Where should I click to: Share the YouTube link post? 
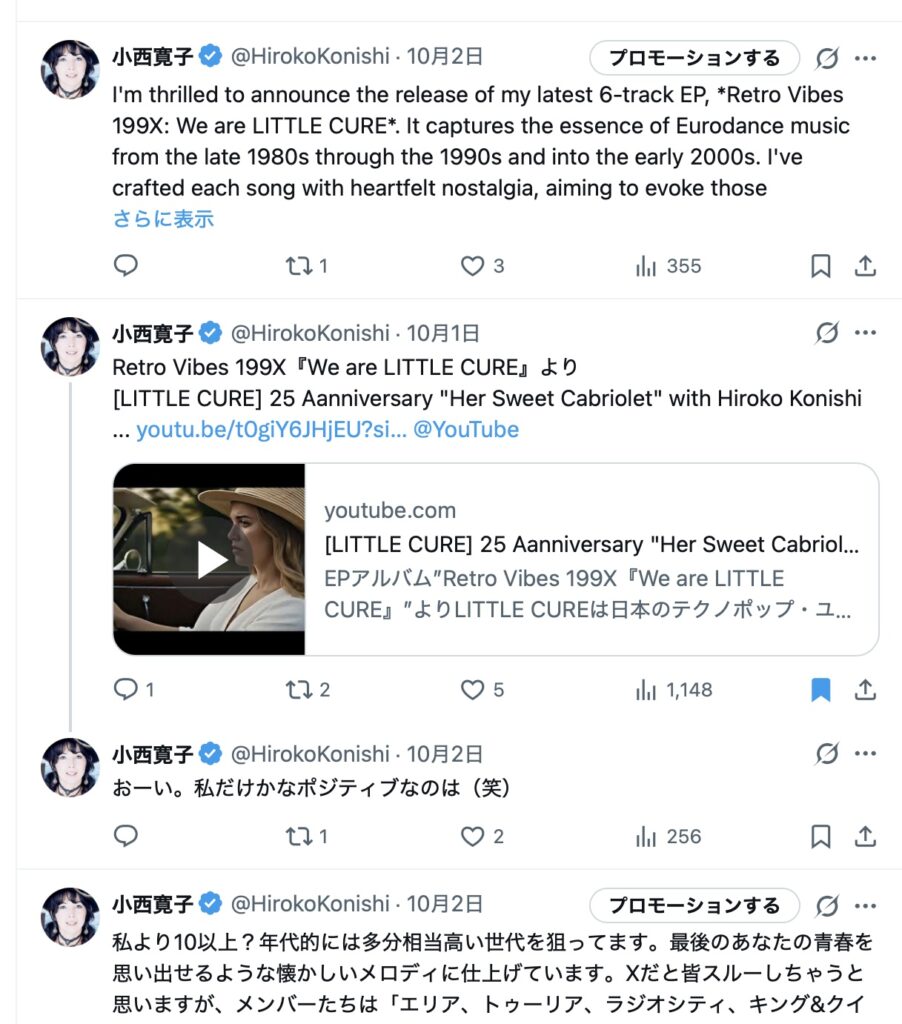(x=865, y=690)
